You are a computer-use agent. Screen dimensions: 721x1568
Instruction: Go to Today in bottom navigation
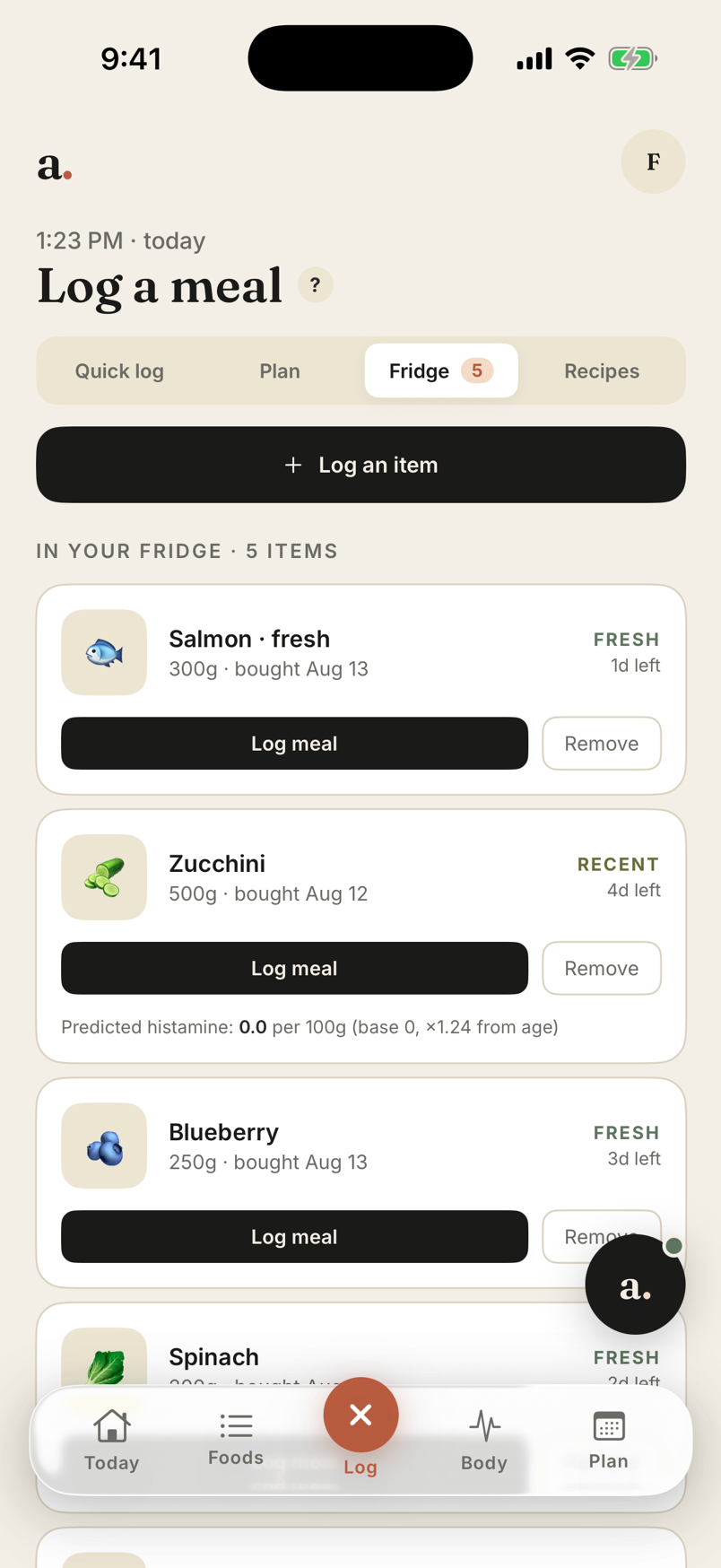[x=112, y=1440]
